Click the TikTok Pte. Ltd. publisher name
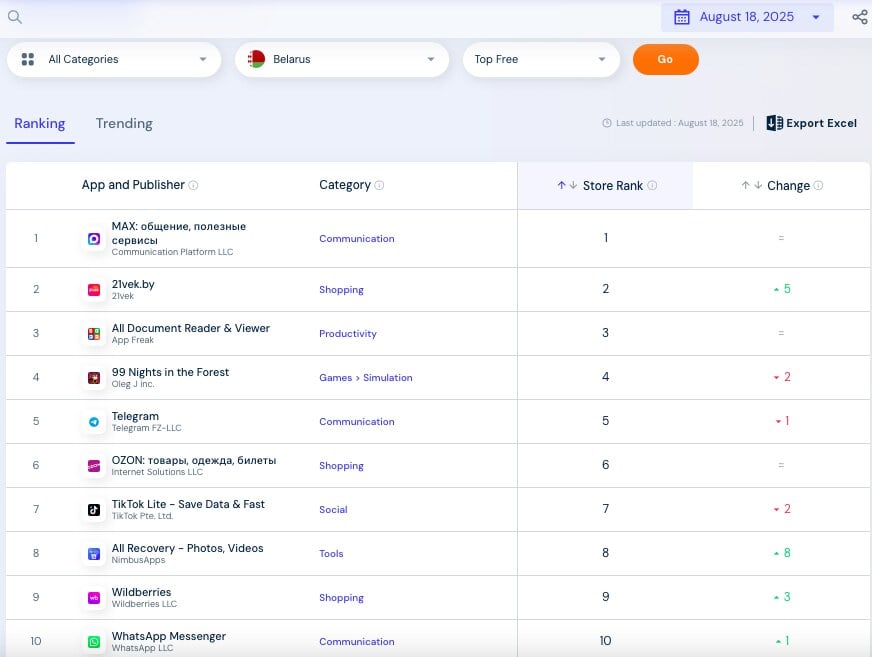Screen dimensions: 872x657 click(x=142, y=516)
